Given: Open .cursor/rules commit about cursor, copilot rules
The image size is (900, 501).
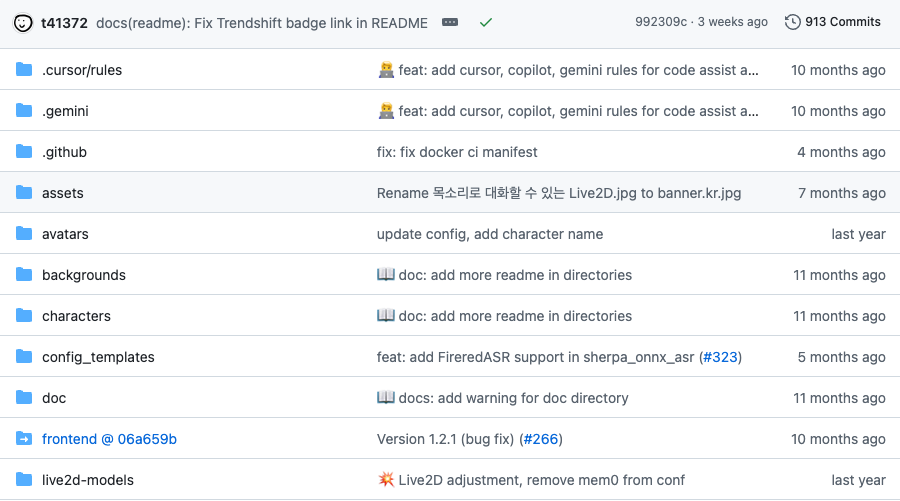Looking at the screenshot, I should coord(568,70).
